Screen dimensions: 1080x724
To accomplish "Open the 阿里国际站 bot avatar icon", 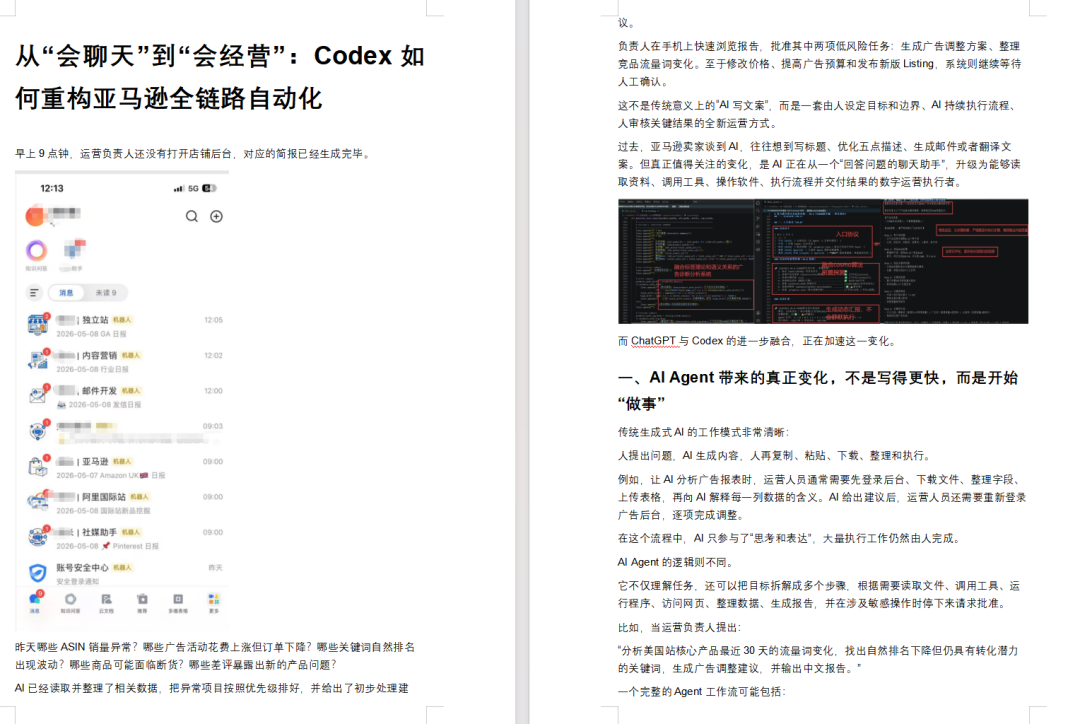I will tap(38, 501).
